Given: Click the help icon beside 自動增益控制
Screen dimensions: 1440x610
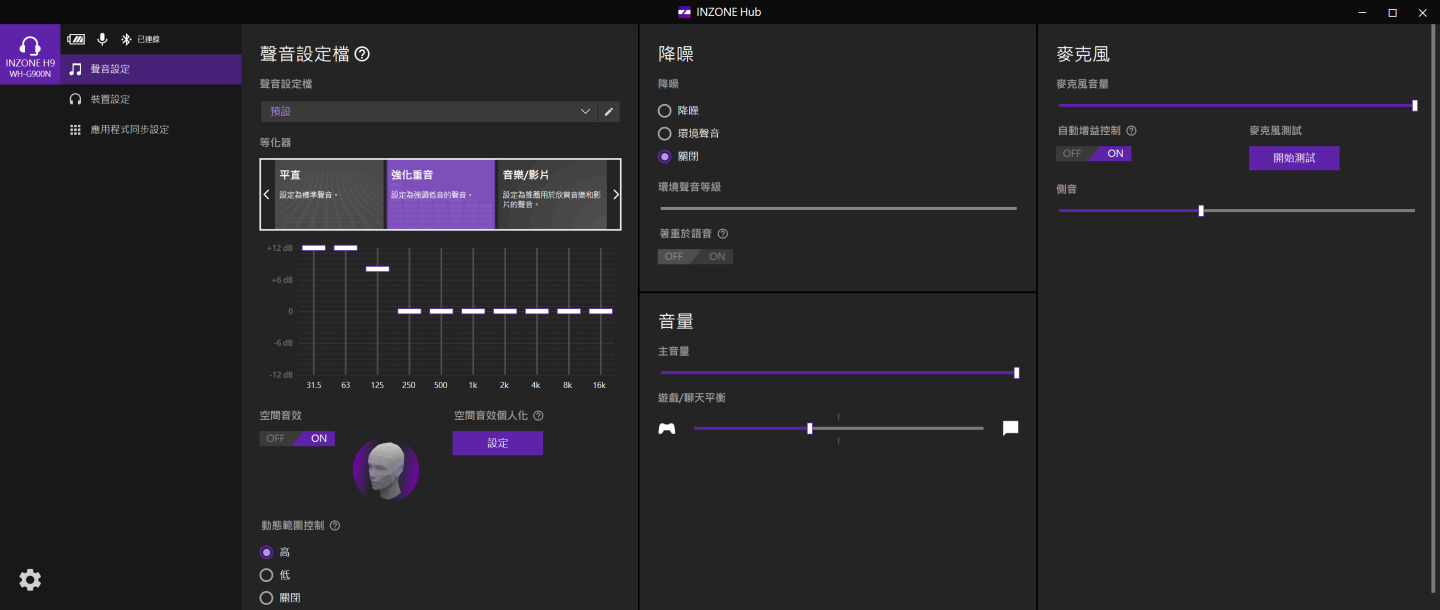Looking at the screenshot, I should (1132, 131).
